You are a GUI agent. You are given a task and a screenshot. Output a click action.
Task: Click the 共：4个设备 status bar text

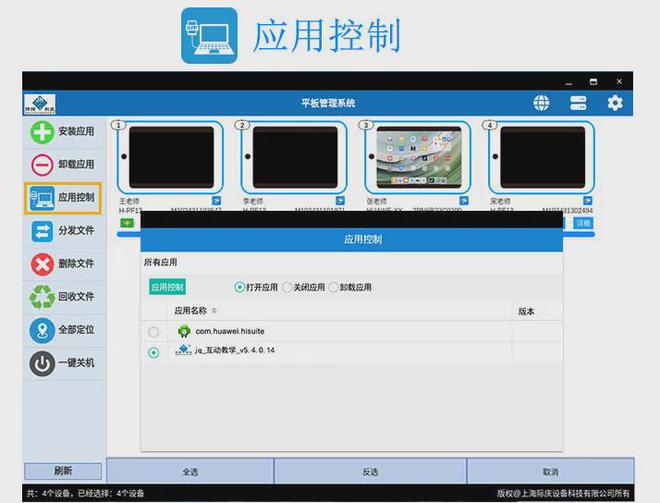[86, 493]
